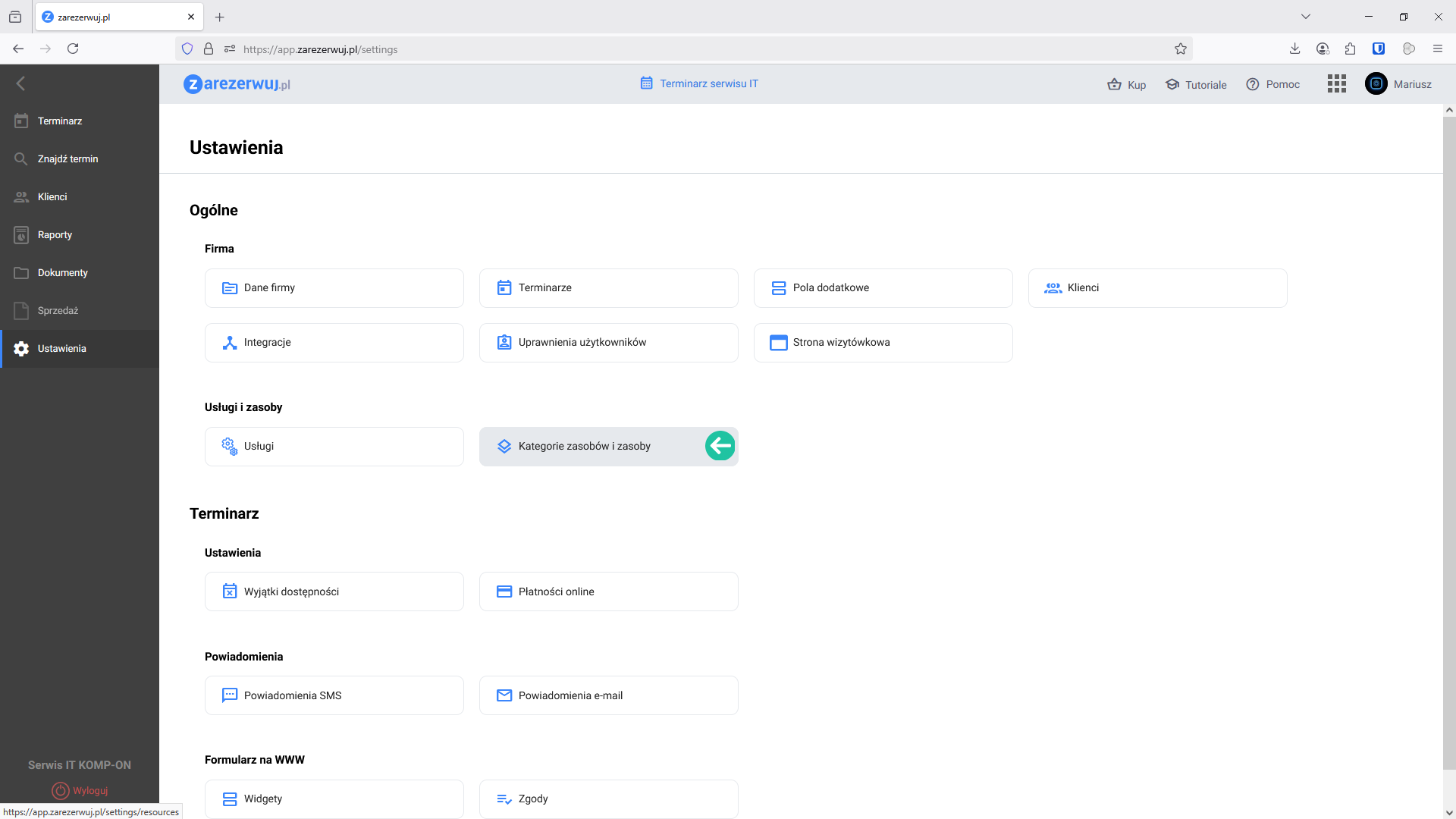Image resolution: width=1456 pixels, height=819 pixels.
Task: Click the site security padlock icon
Action: [209, 49]
